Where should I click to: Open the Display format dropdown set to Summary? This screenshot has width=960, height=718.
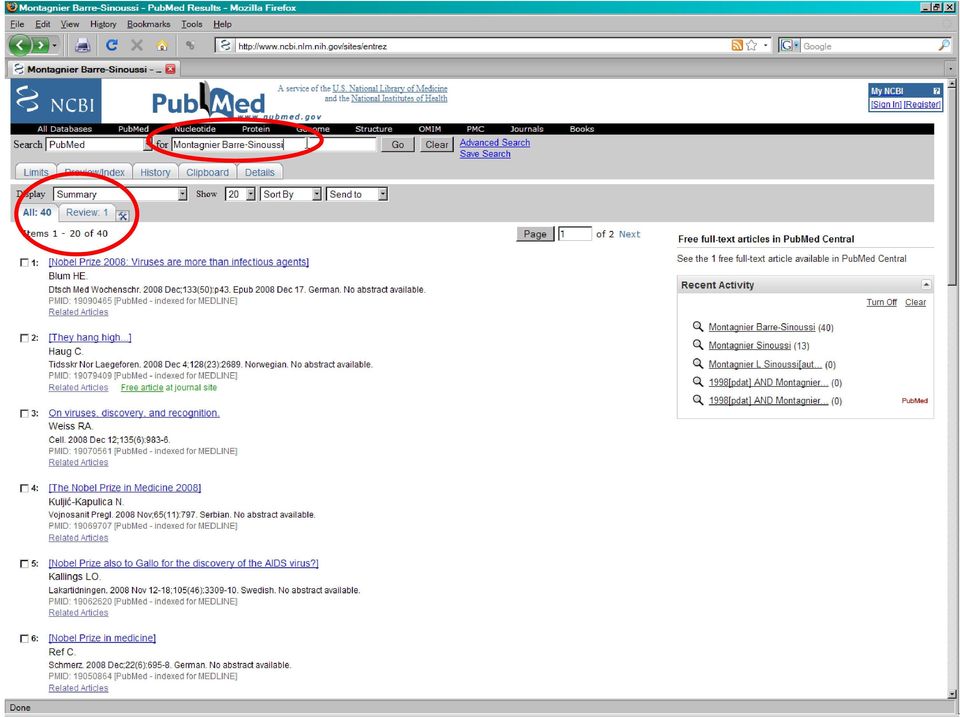[x=121, y=194]
